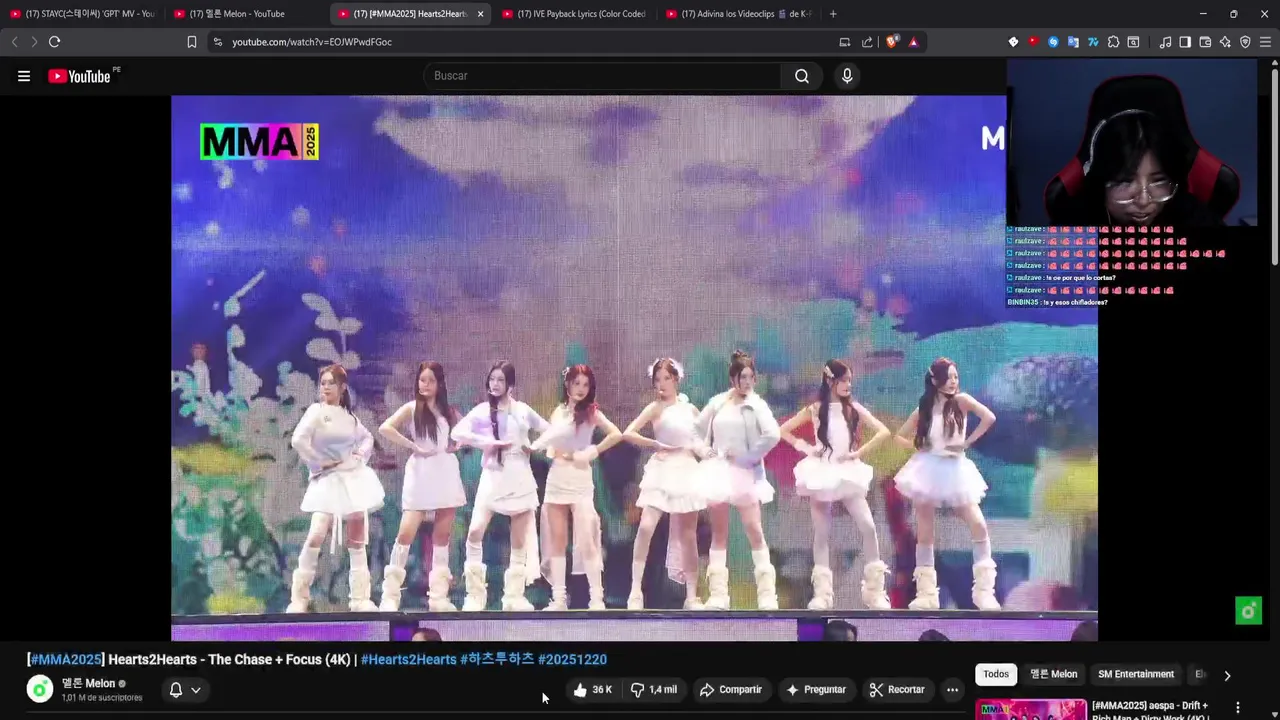This screenshot has width=1280, height=720.
Task: Open the YouTube hamburger guide menu
Action: [x=24, y=76]
